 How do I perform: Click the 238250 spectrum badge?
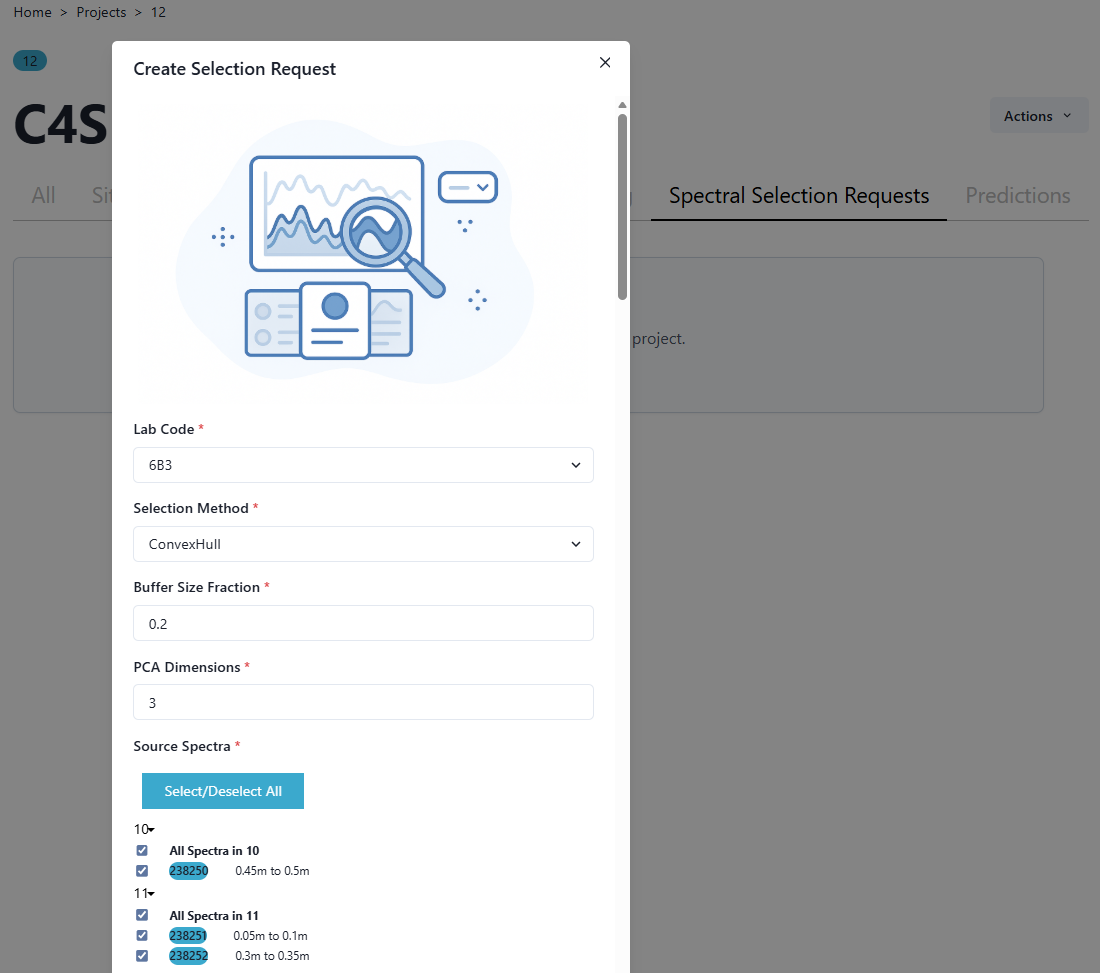point(189,871)
